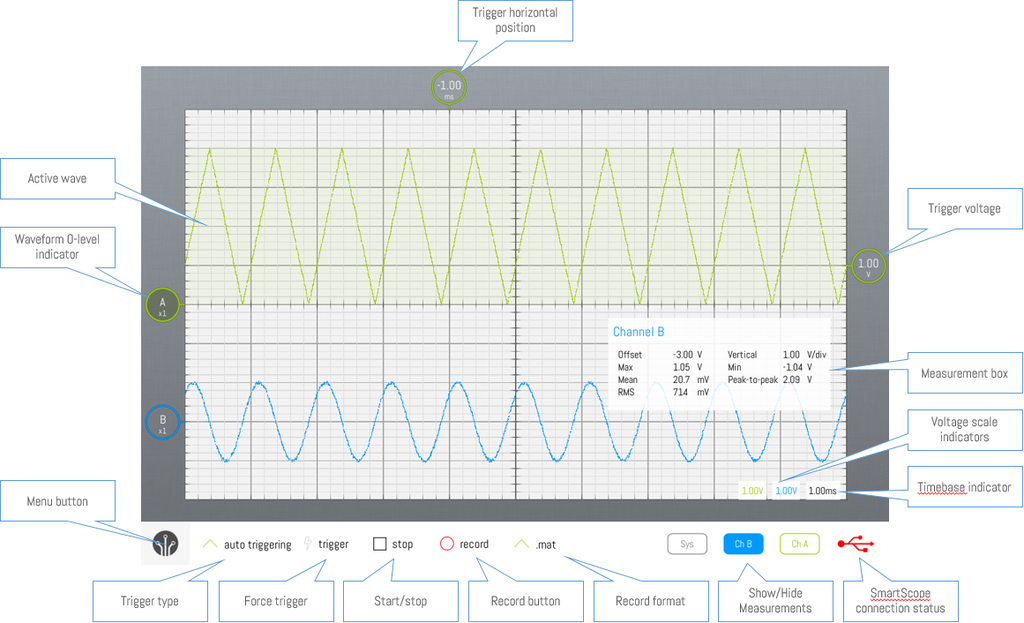This screenshot has width=1024, height=623.
Task: Toggle Ch B measurements display
Action: tap(743, 544)
